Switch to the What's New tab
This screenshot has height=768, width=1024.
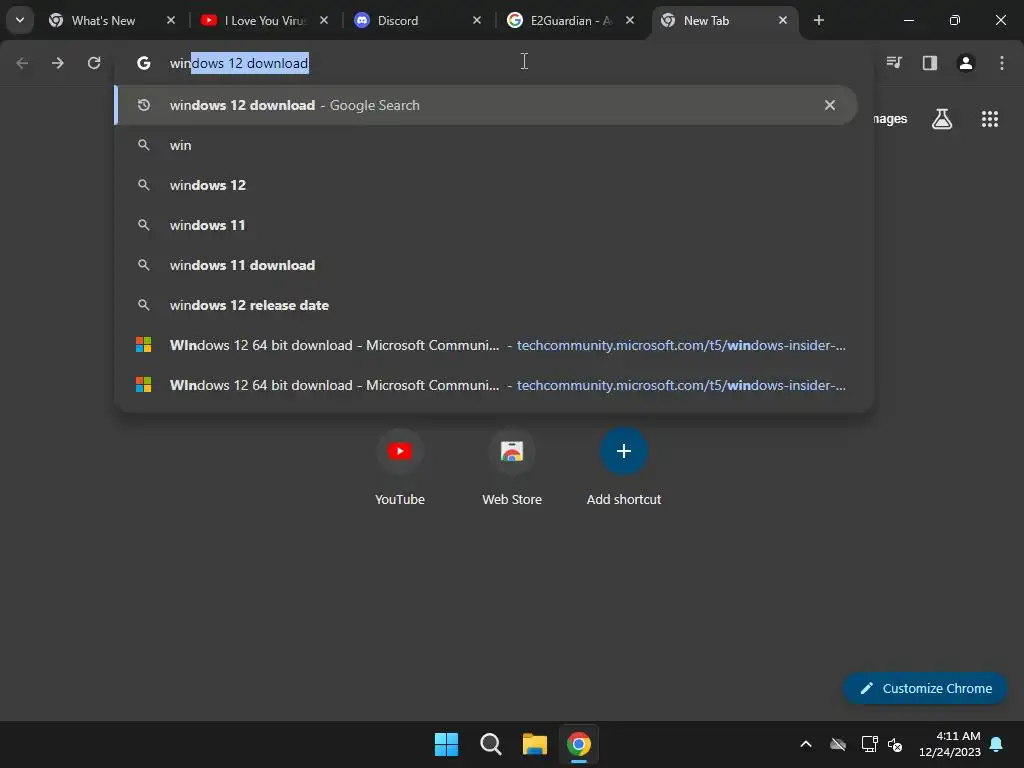coord(114,21)
